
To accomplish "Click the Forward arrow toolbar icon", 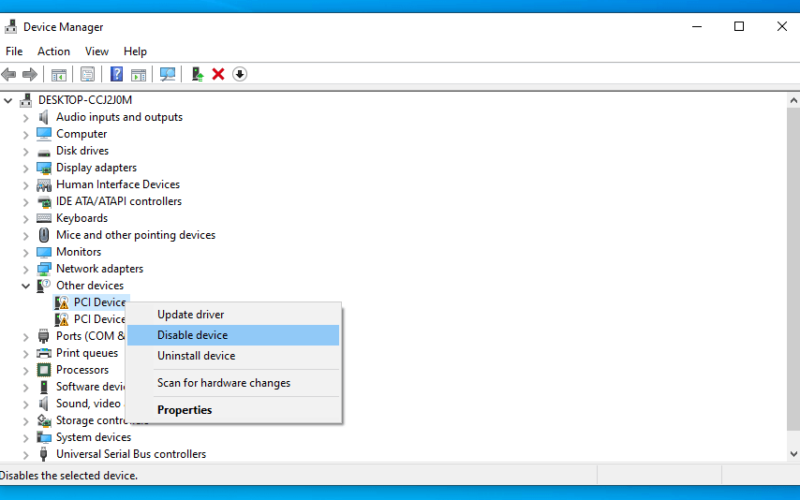I will click(30, 74).
